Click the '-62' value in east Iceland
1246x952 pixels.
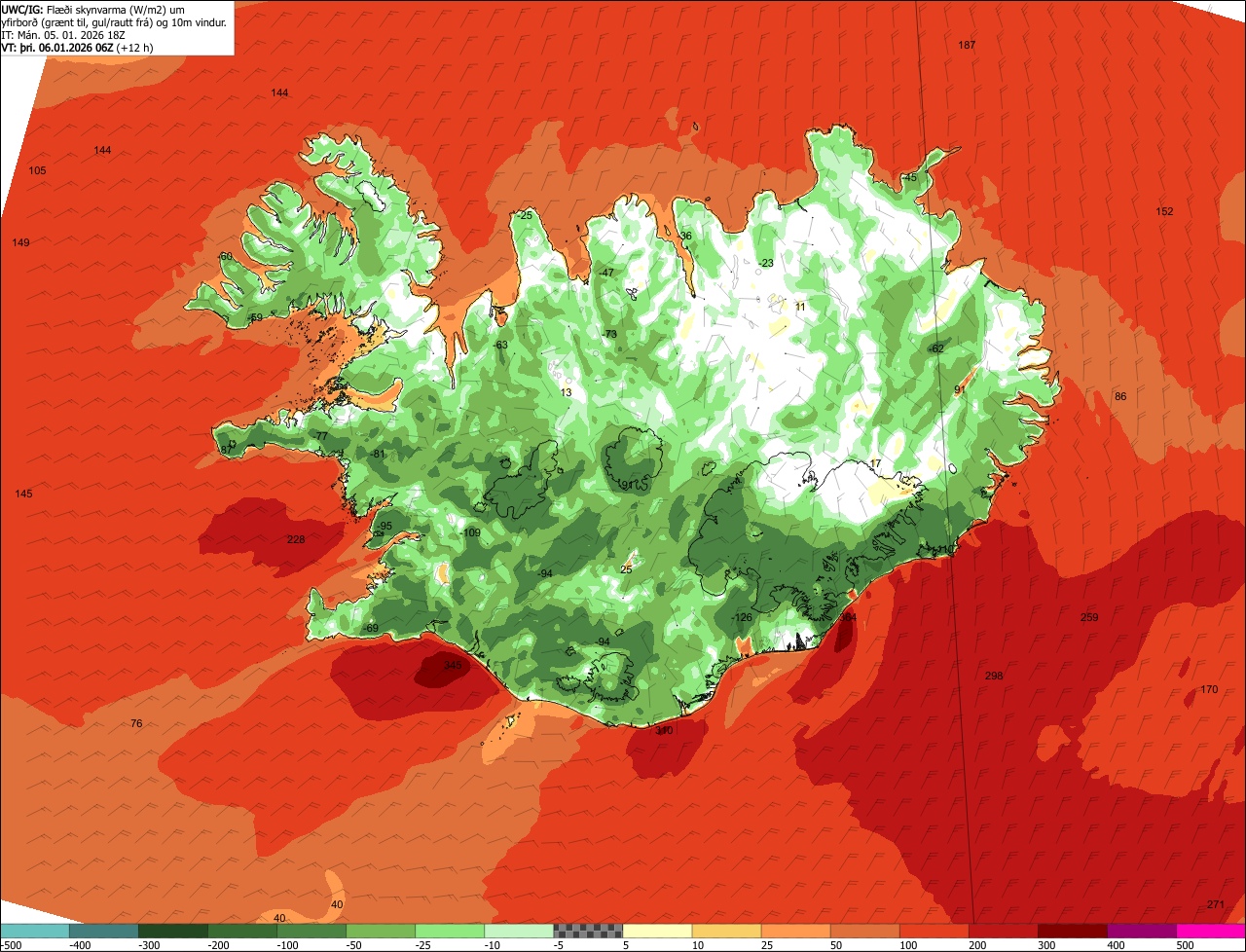click(936, 348)
